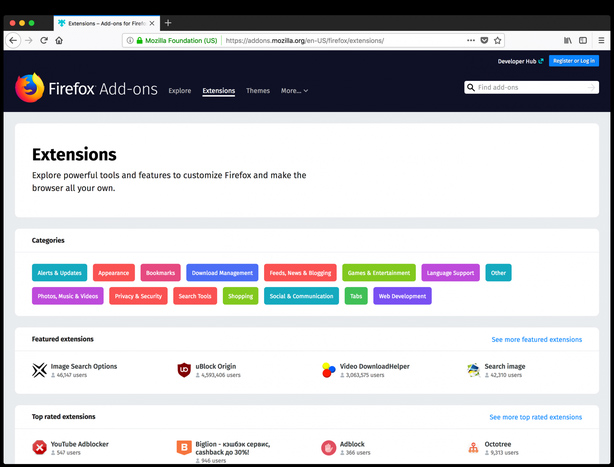614x467 pixels.
Task: Click the Video DownloadHelper balls icon
Action: [329, 370]
